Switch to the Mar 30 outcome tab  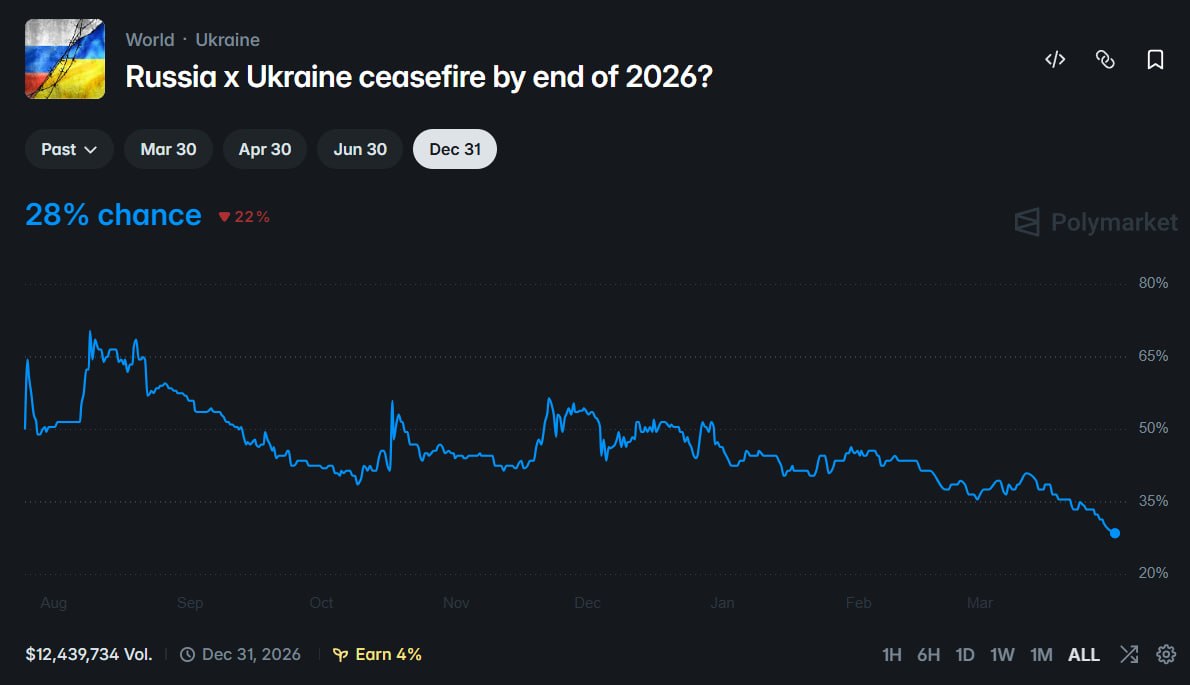point(167,148)
